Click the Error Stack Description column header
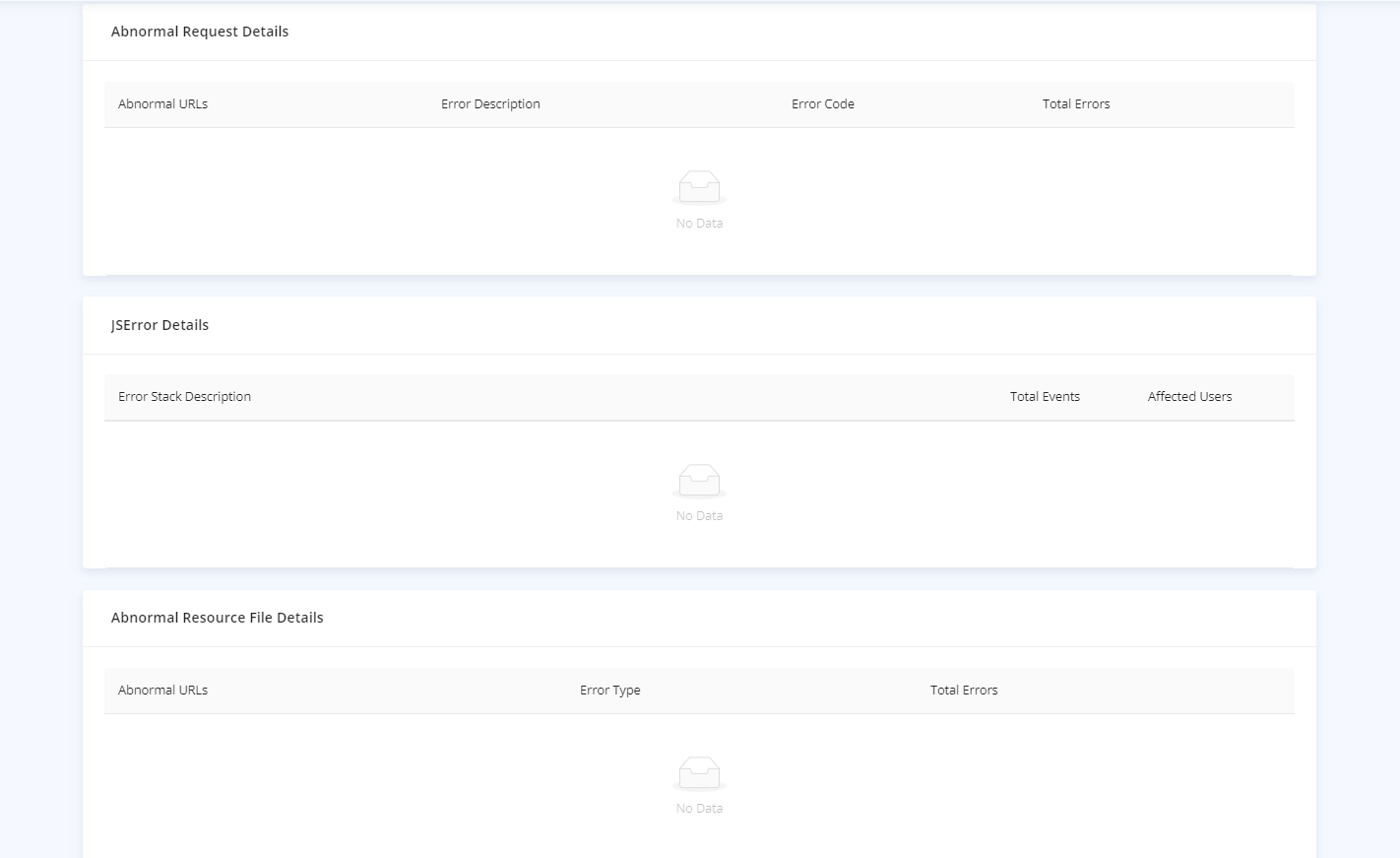Viewport: 1400px width, 858px height. 185,397
